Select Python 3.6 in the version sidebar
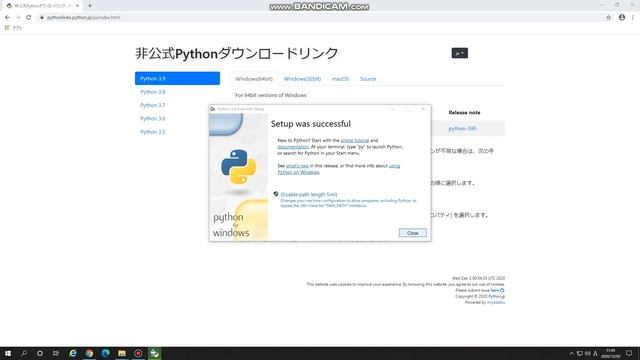 [x=153, y=119]
